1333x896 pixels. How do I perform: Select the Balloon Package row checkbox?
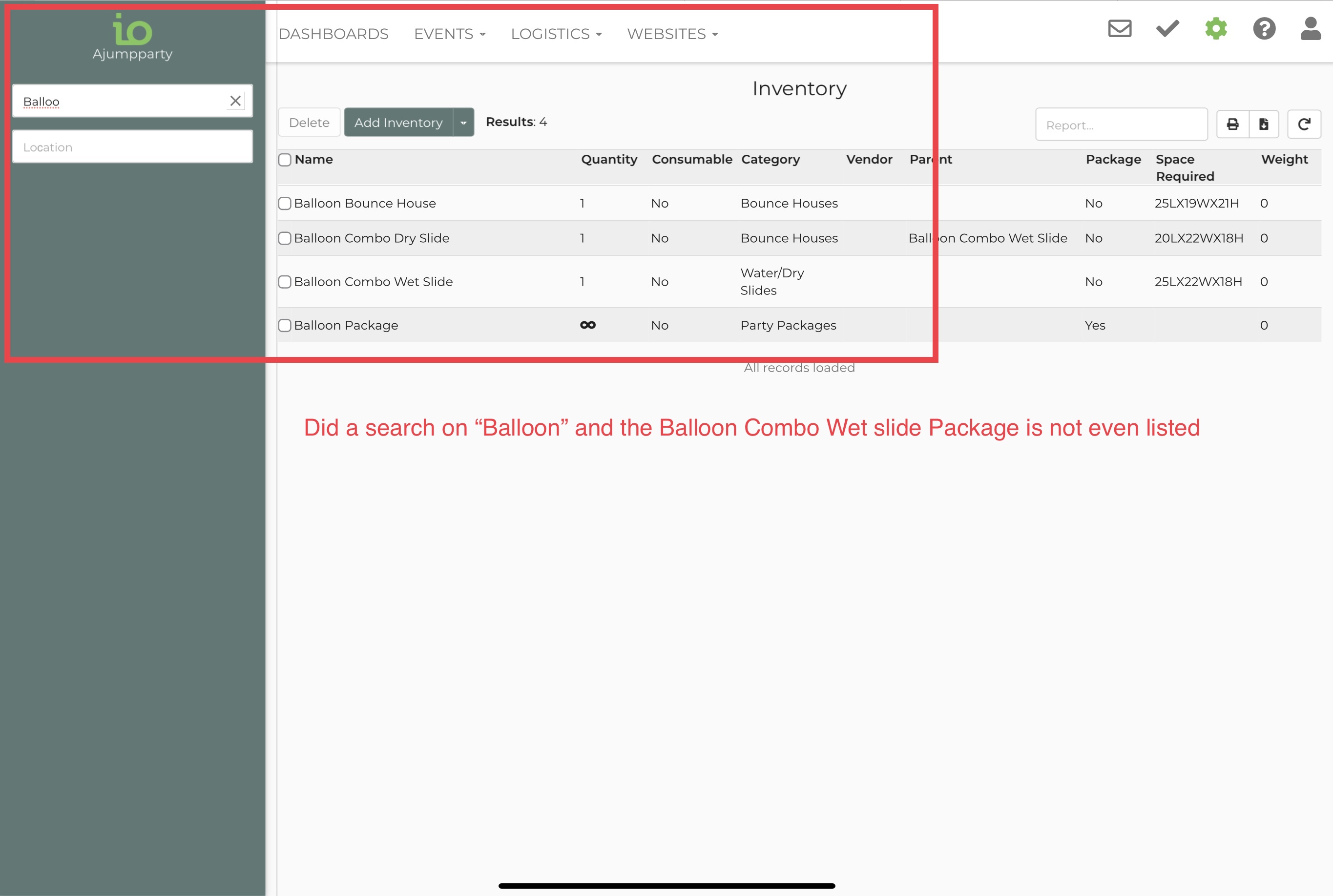point(285,325)
